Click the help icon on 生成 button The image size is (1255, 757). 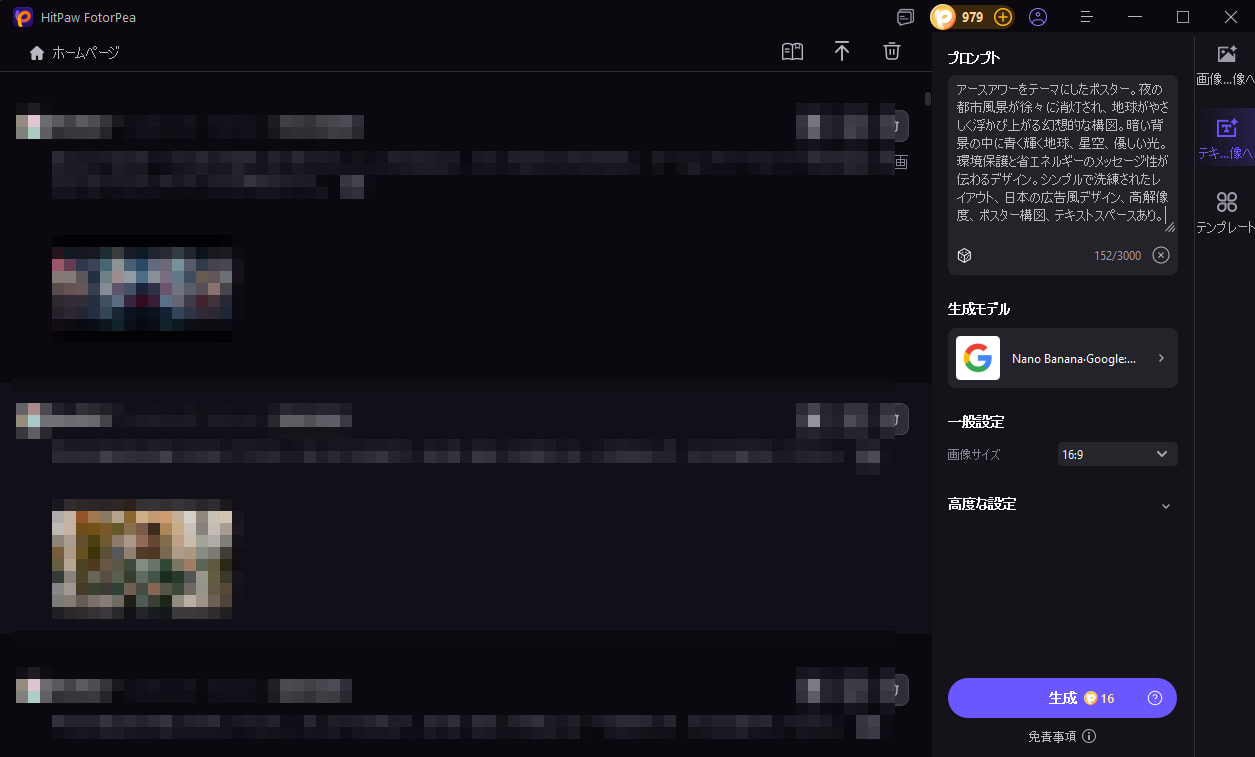1155,698
